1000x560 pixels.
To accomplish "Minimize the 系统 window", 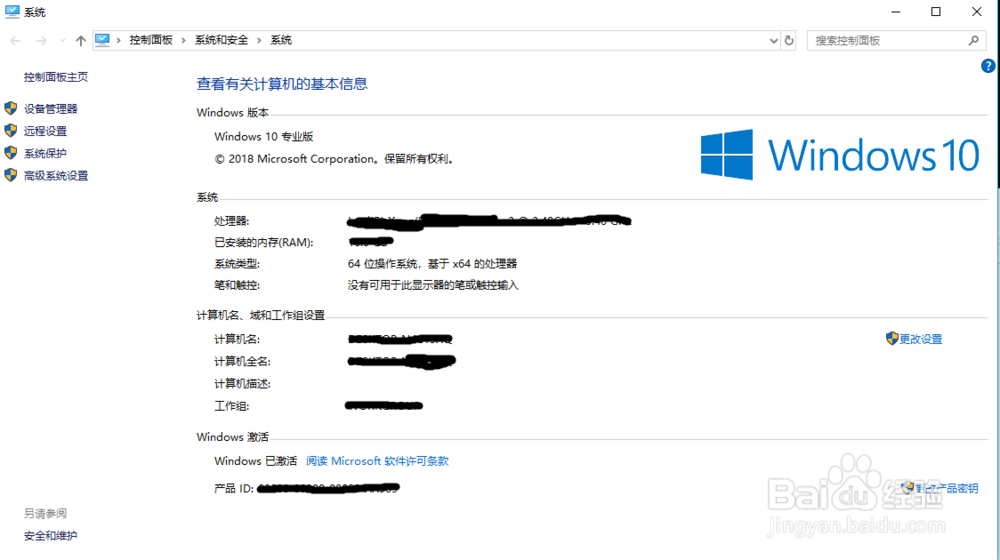I will (895, 12).
